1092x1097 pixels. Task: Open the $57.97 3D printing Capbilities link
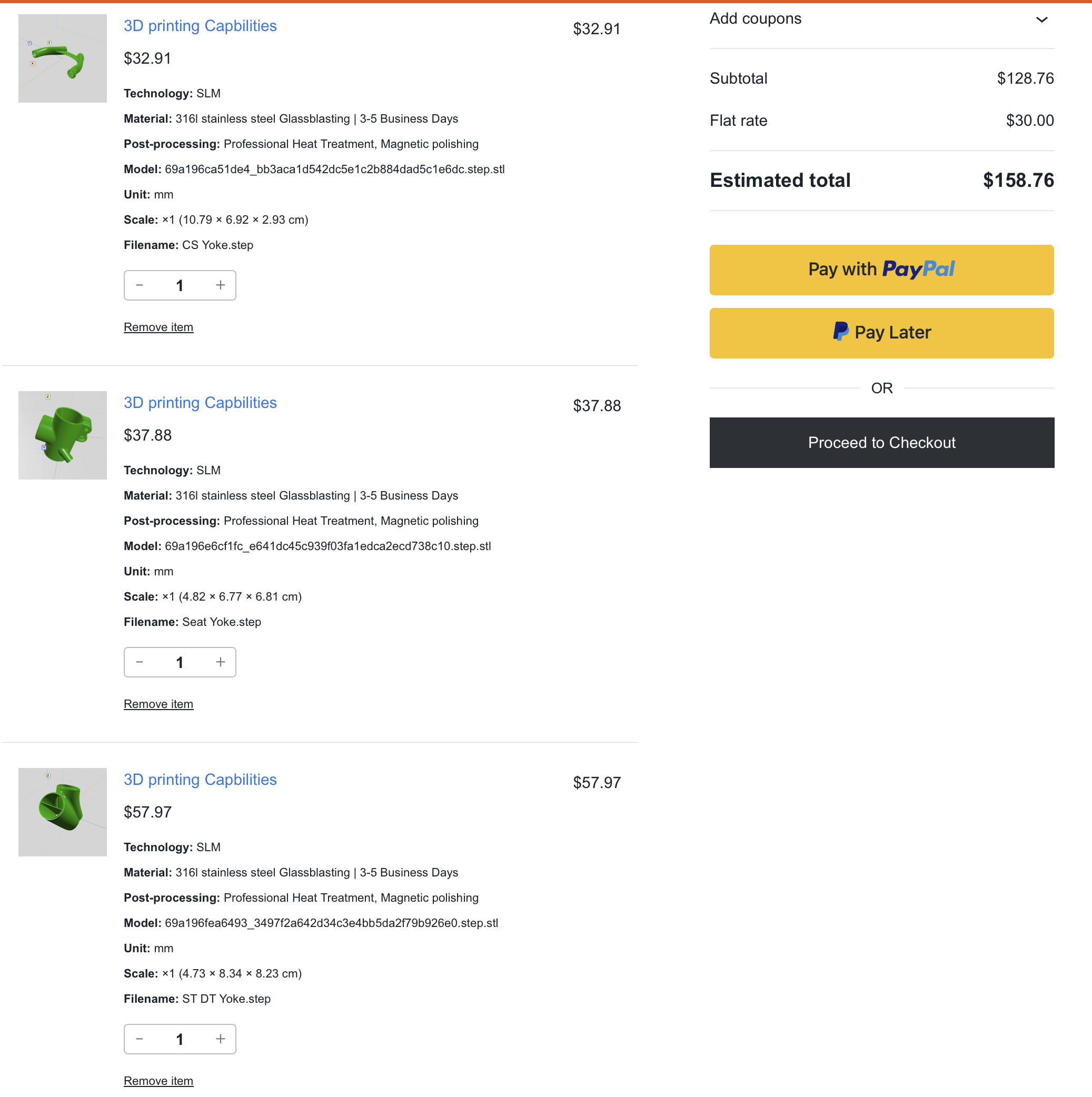pos(200,780)
